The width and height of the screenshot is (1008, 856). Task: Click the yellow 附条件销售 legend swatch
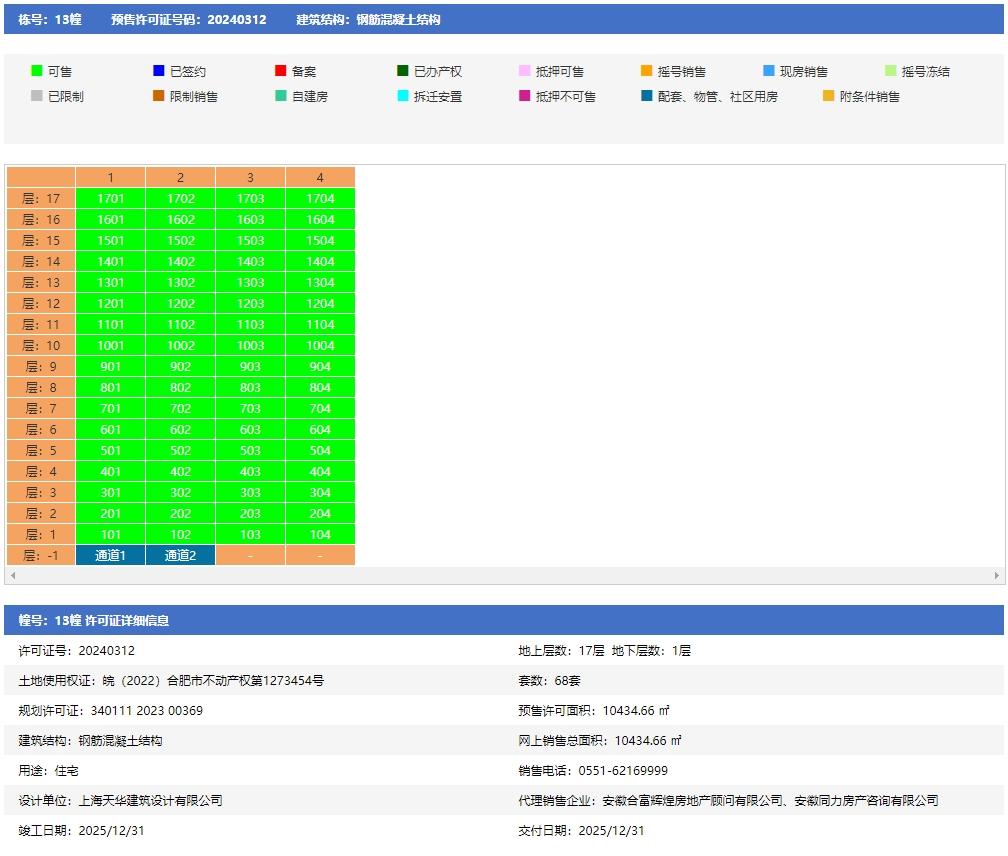point(829,96)
